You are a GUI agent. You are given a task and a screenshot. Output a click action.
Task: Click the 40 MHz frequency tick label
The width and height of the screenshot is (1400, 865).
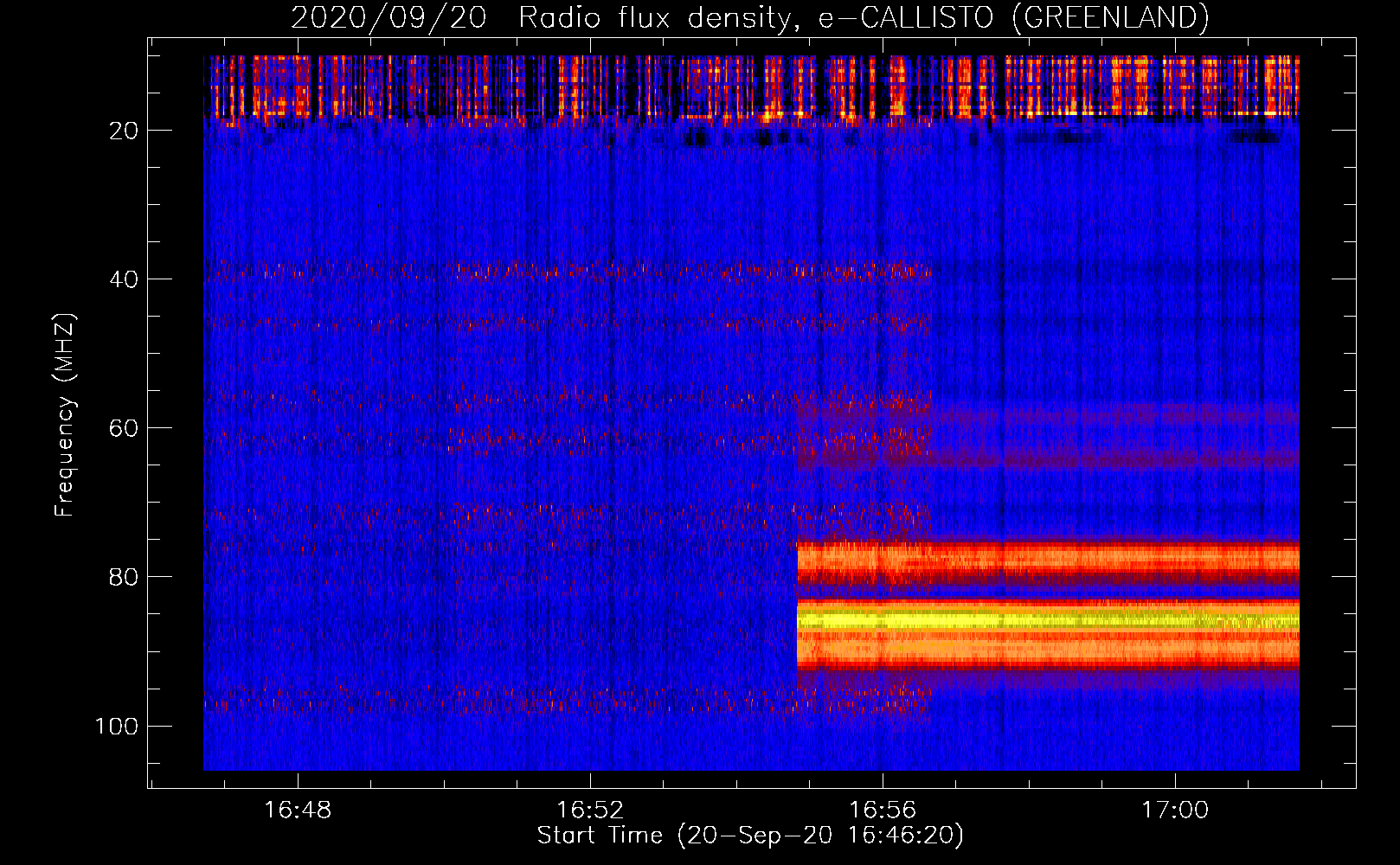[125, 279]
